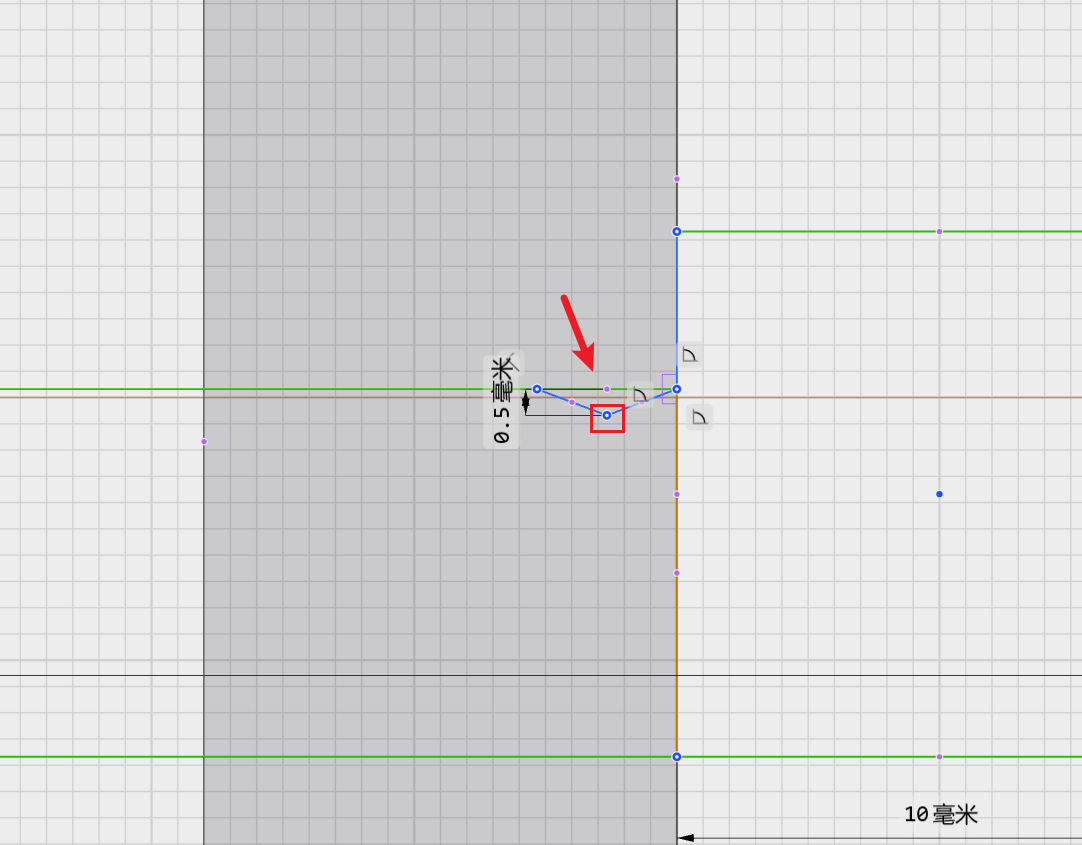Select the purple point above the blue vertical line
1082x845 pixels.
click(677, 179)
